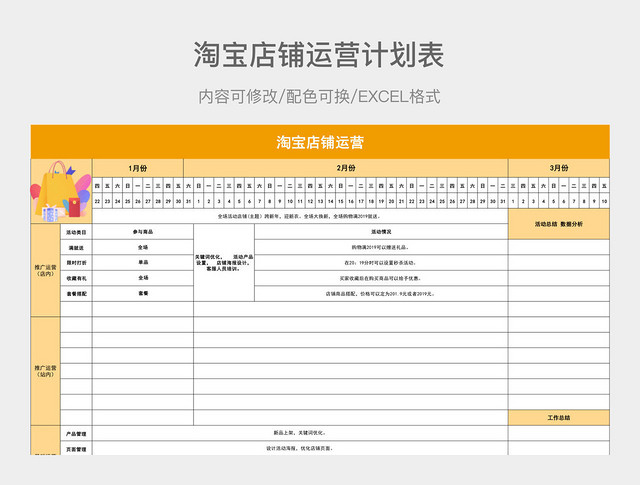This screenshot has width=640, height=485.
Task: Select the 收藏有礼 row label
Action: pos(76,278)
